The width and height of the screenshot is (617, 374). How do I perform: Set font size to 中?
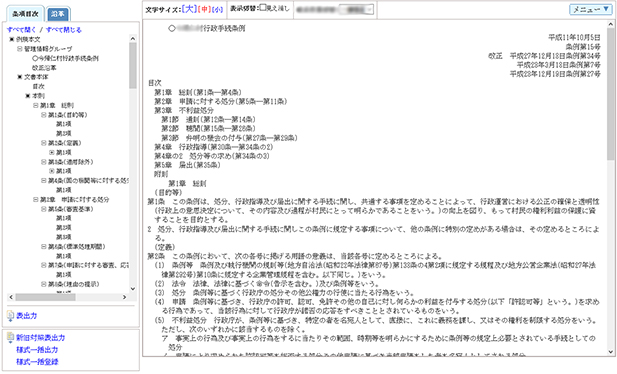coord(204,9)
